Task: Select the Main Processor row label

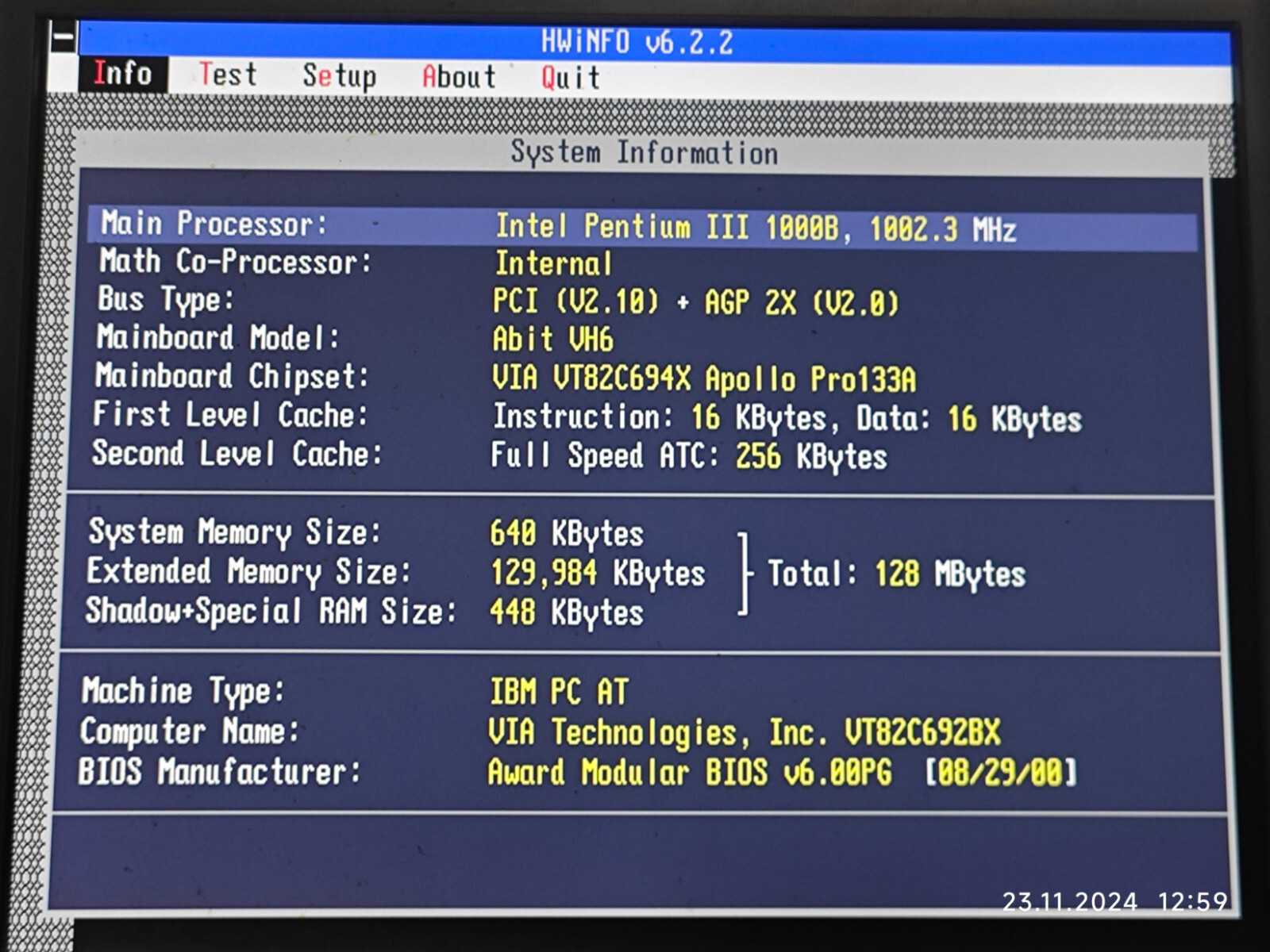Action: point(214,224)
